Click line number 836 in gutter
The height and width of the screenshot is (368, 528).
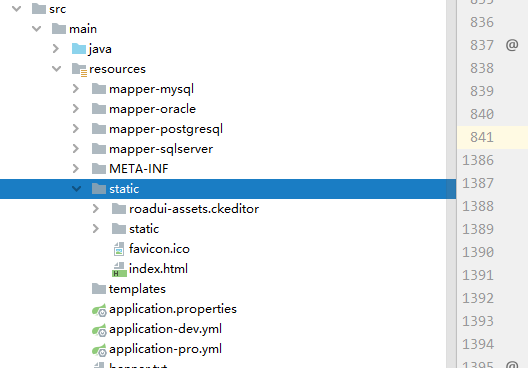[x=482, y=22]
